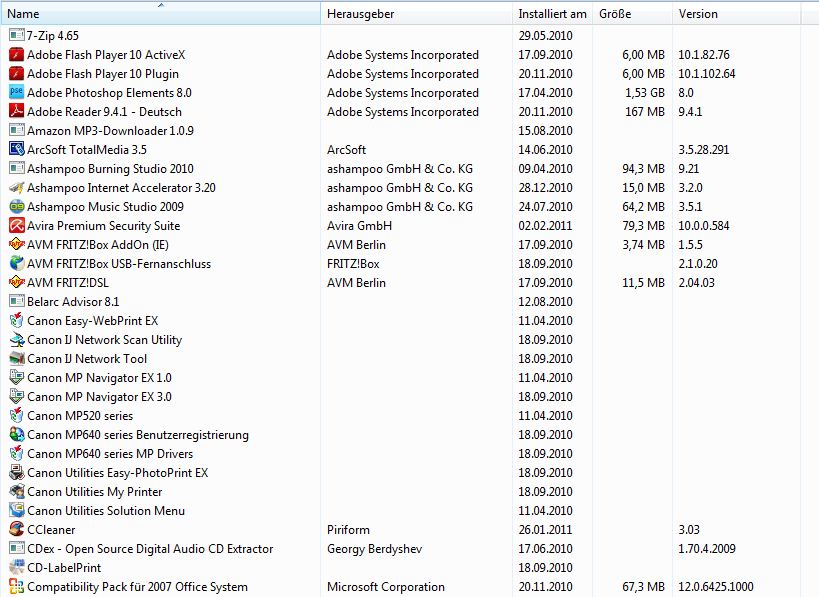
Task: Click the Canon Easy-WebPrint EX icon
Action: point(17,321)
